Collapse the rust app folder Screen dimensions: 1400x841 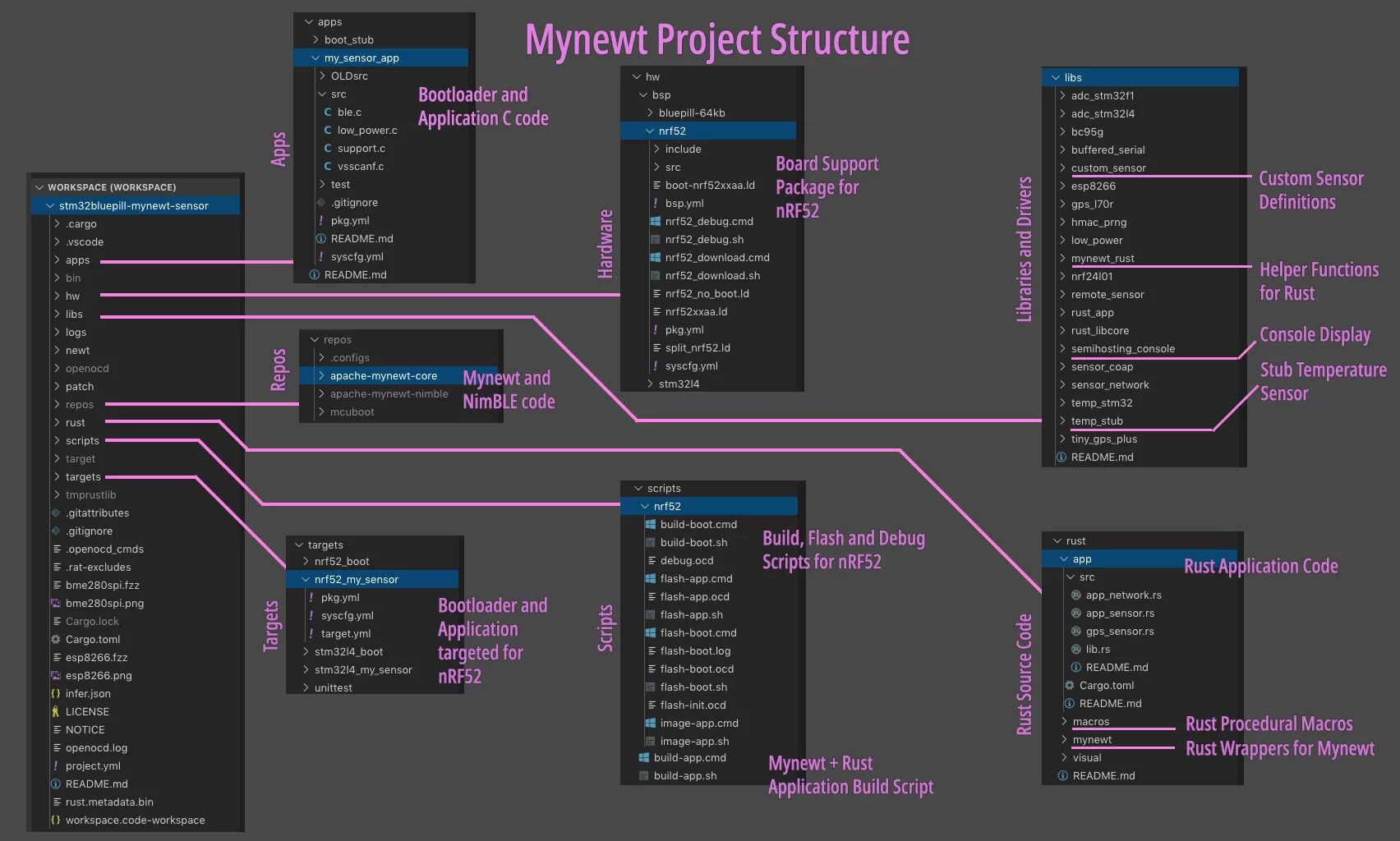1064,558
